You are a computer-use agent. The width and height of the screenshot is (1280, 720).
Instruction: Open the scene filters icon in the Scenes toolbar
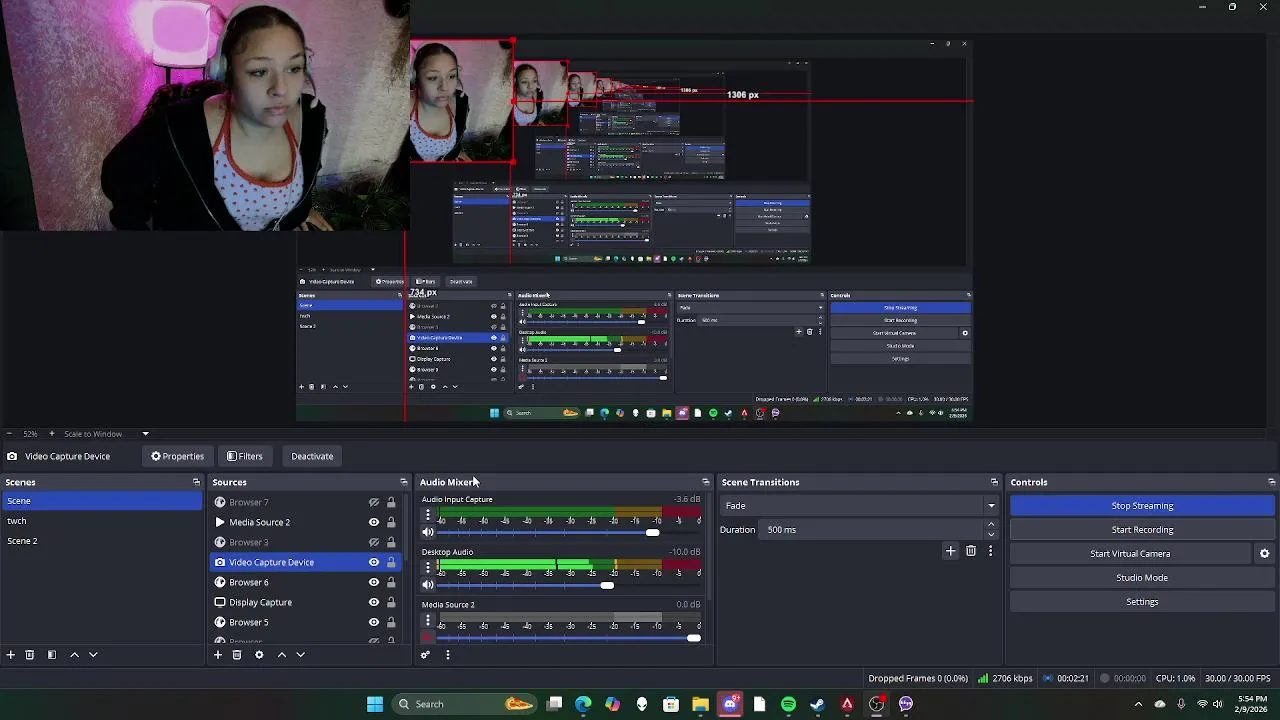(x=52, y=655)
